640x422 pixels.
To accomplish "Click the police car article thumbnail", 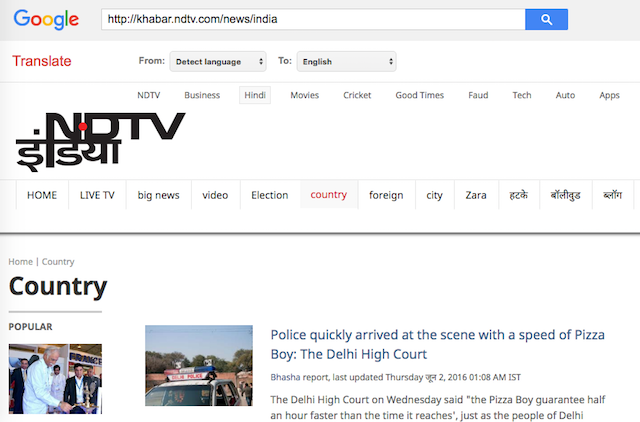I will coord(198,368).
